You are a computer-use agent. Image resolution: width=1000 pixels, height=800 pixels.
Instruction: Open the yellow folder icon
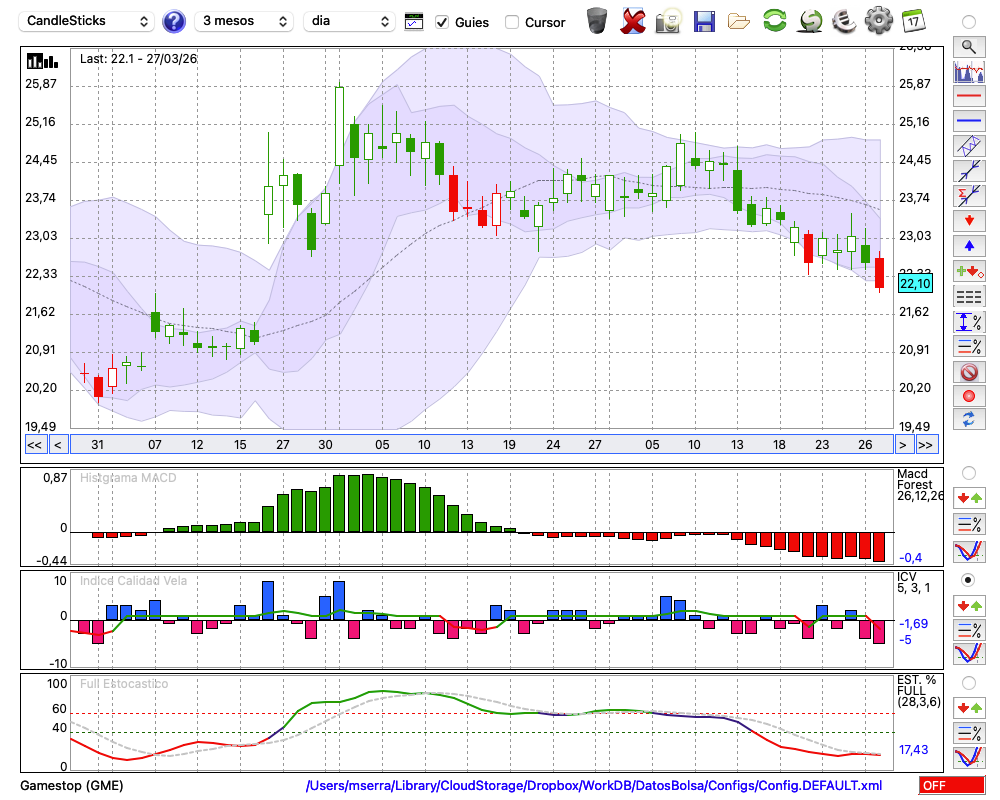coord(739,21)
